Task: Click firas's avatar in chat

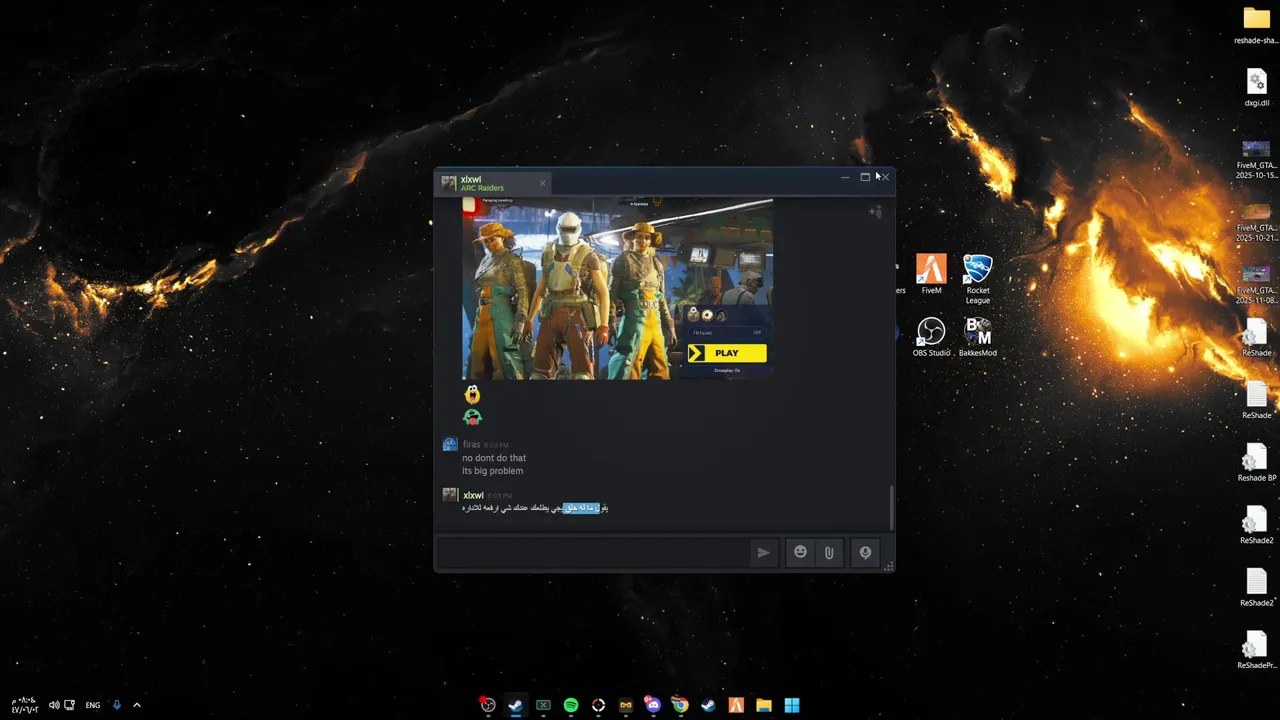Action: coord(450,444)
